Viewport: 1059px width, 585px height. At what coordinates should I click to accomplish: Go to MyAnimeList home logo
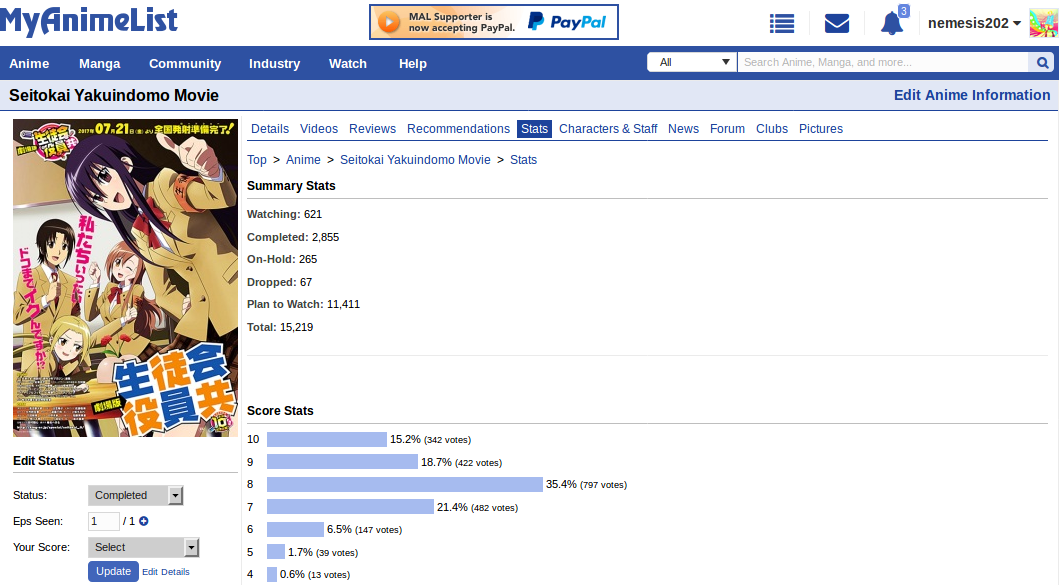[89, 21]
